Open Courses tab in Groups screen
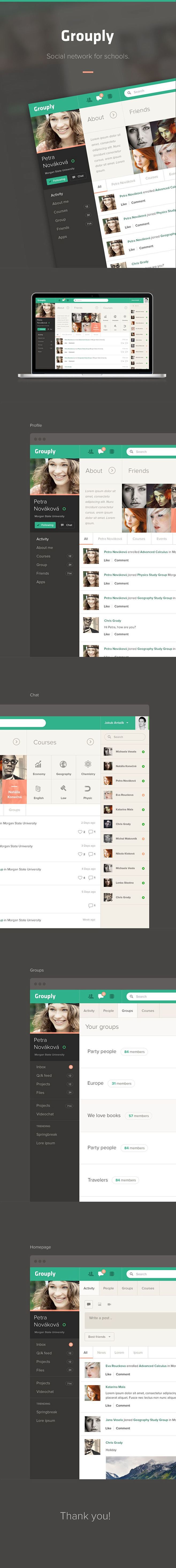Image resolution: width=176 pixels, height=1568 pixels. [148, 1010]
